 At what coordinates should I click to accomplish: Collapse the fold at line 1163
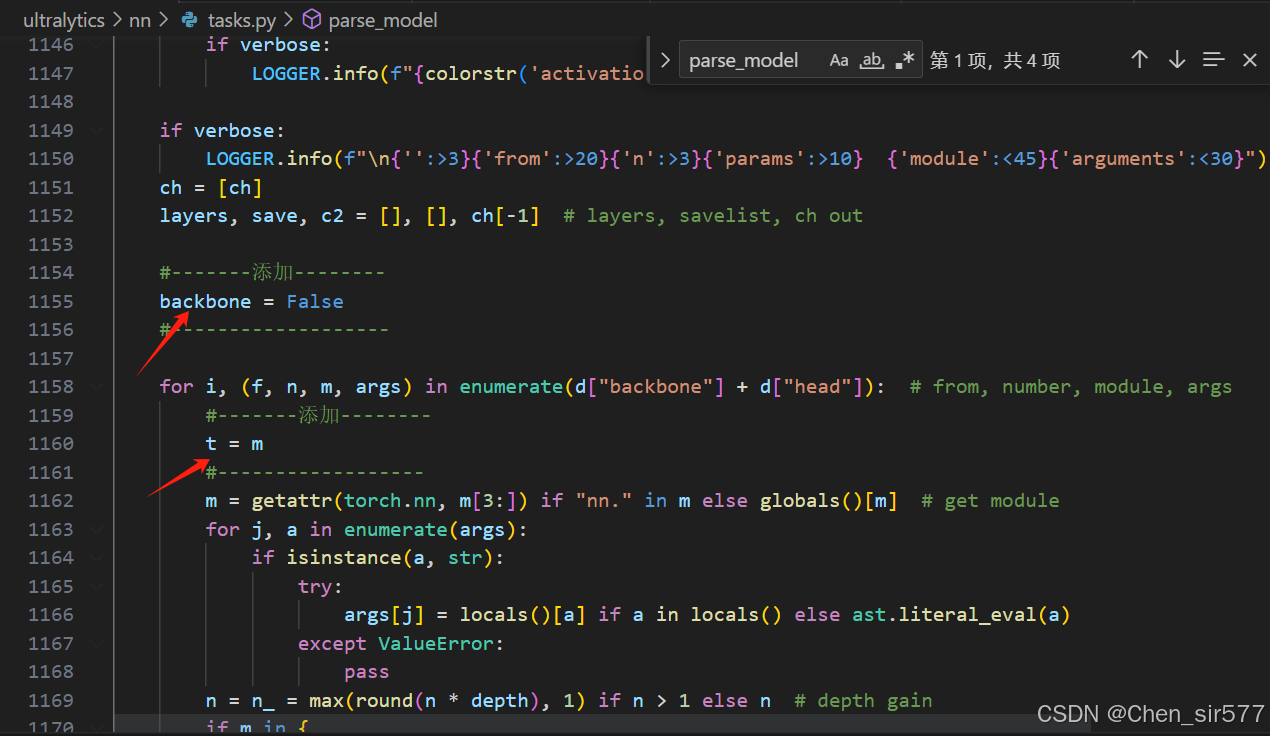point(96,529)
